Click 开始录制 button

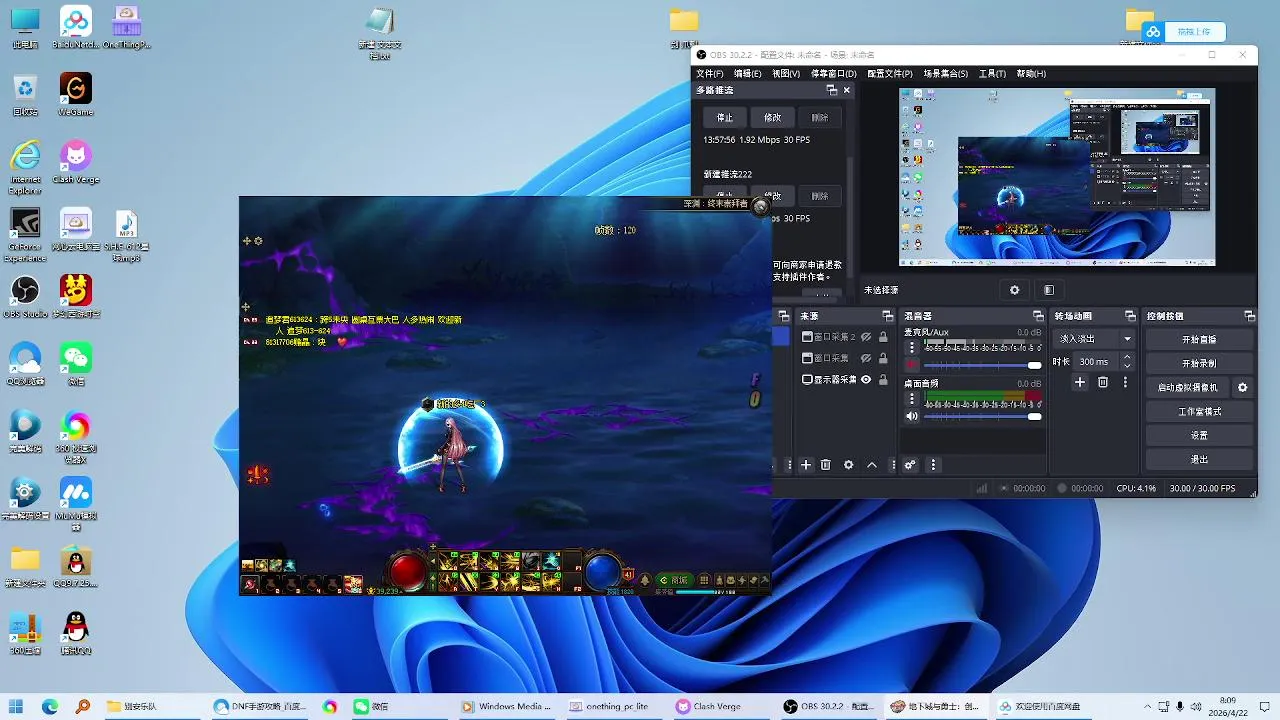coord(1199,363)
